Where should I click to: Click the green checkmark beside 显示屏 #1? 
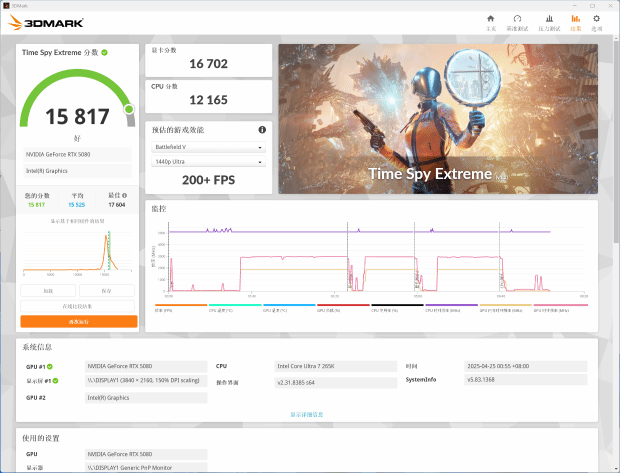click(x=55, y=381)
